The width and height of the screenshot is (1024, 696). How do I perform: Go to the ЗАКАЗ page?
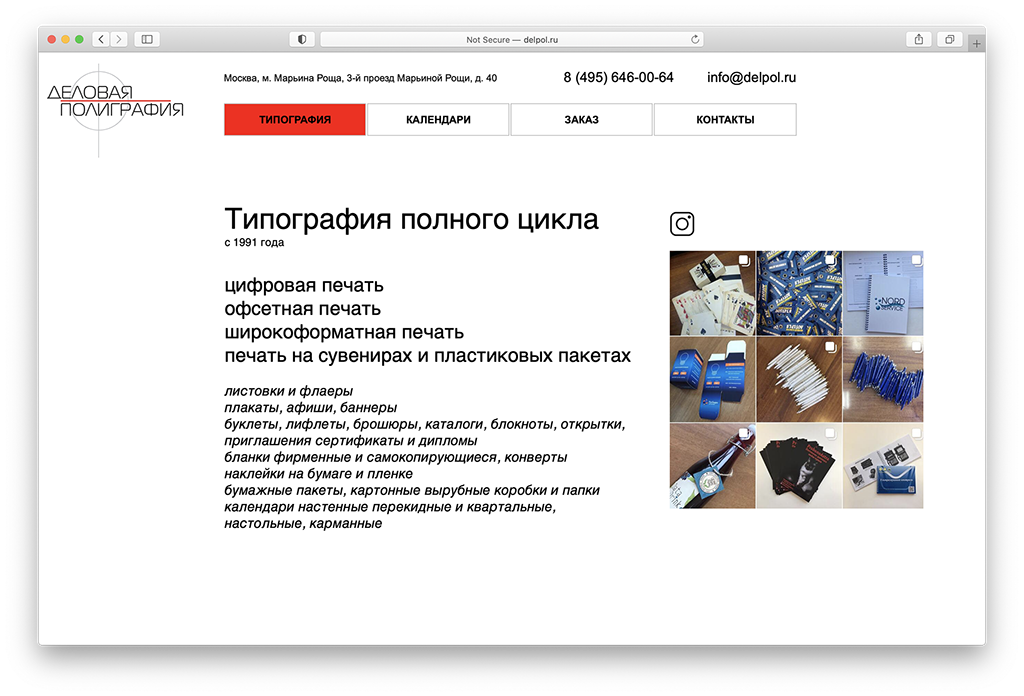point(581,120)
